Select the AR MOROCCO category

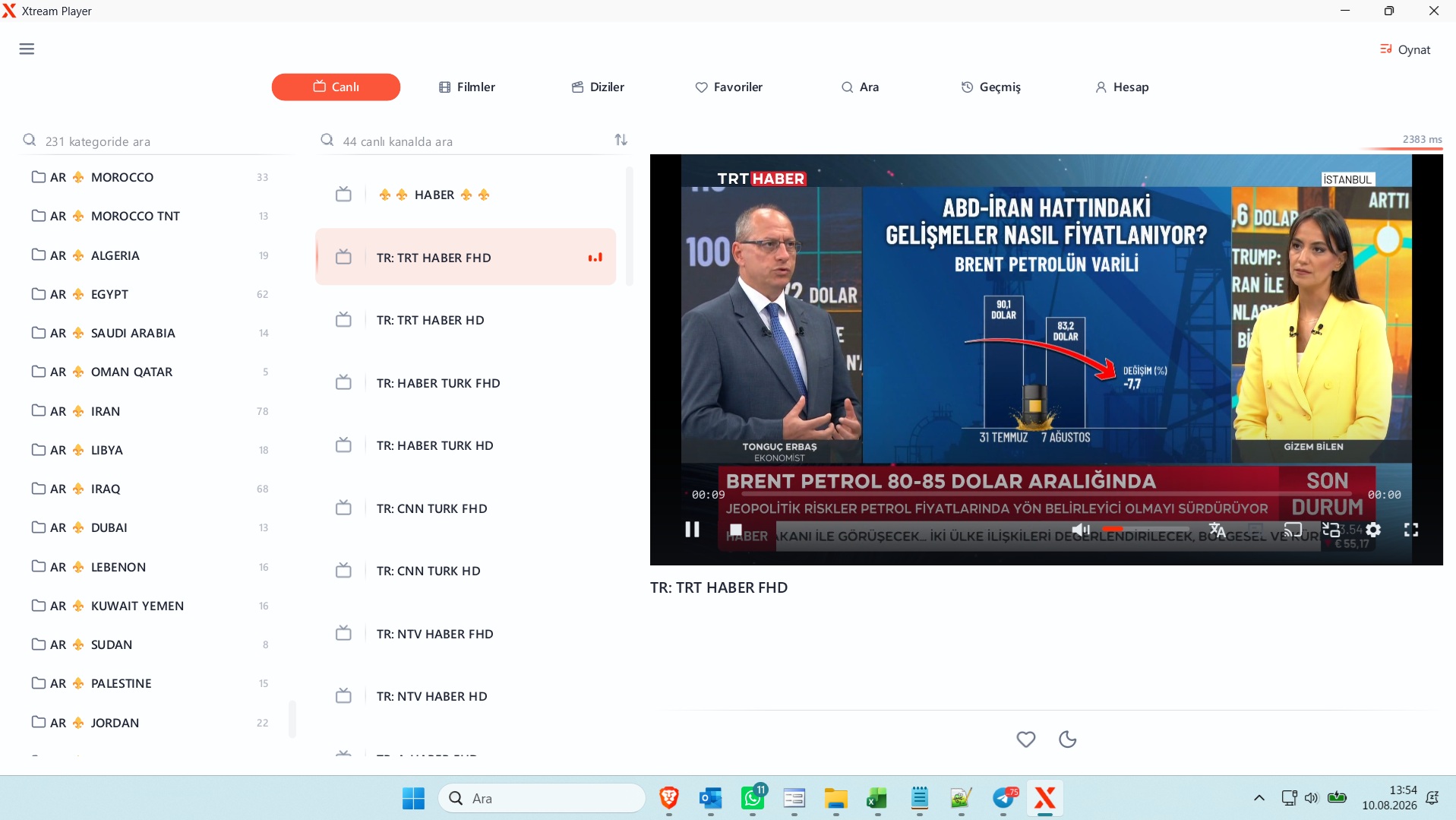pyautogui.click(x=150, y=177)
